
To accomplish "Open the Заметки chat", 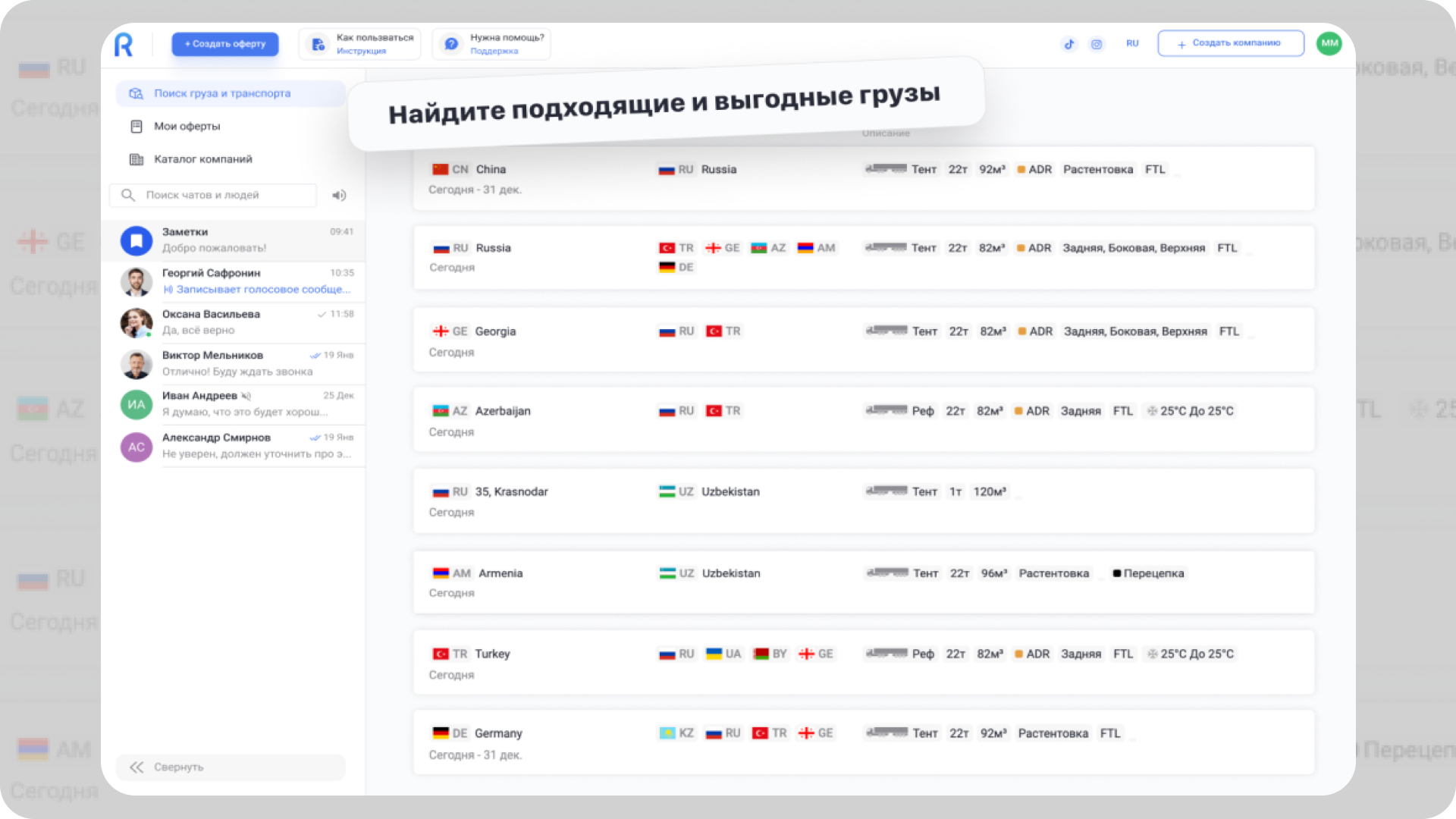I will [x=234, y=240].
